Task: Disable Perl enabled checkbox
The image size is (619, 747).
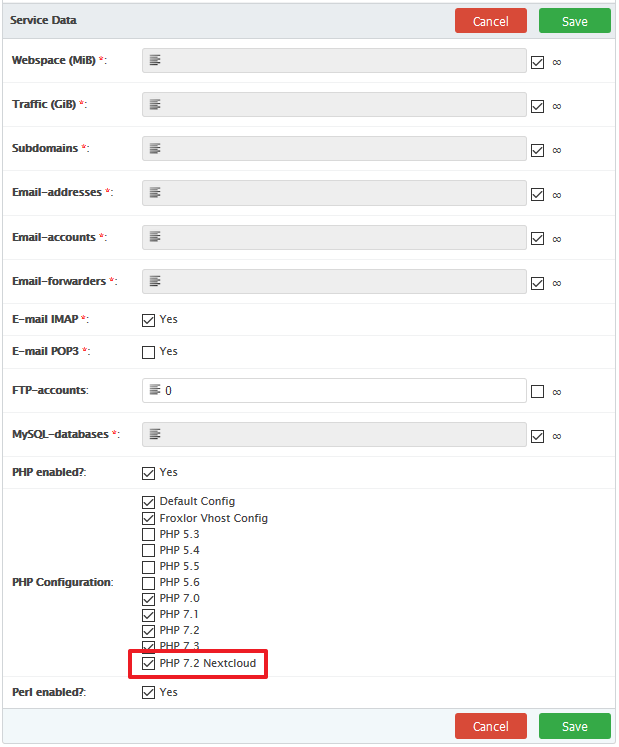Action: pyautogui.click(x=149, y=692)
